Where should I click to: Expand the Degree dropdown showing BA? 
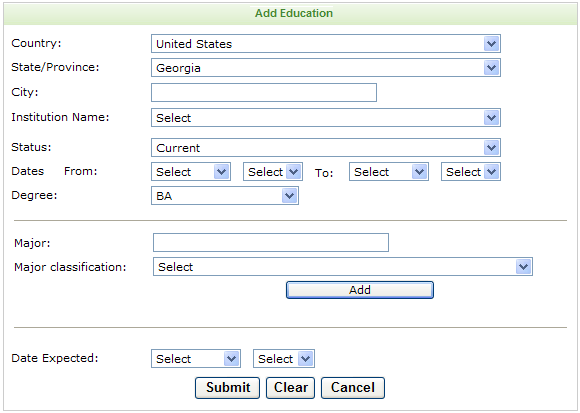click(225, 196)
